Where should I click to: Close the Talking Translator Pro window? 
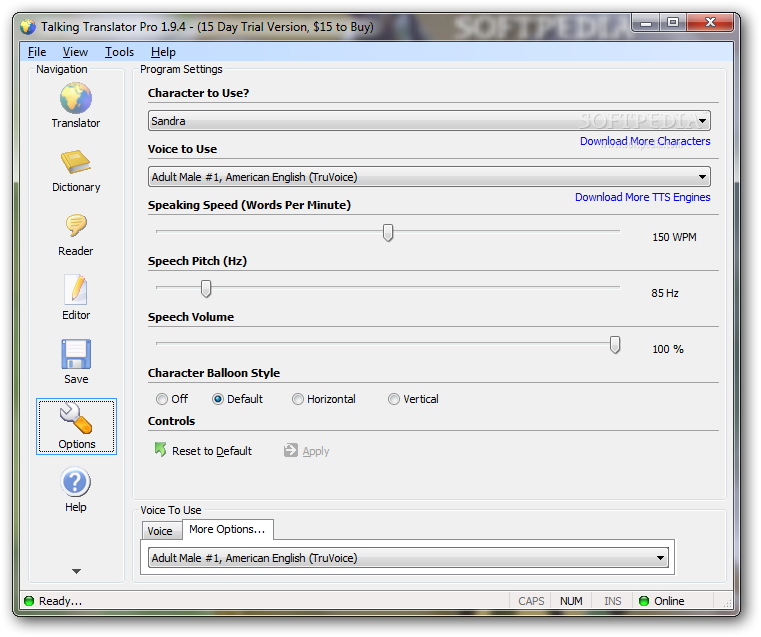tap(711, 23)
